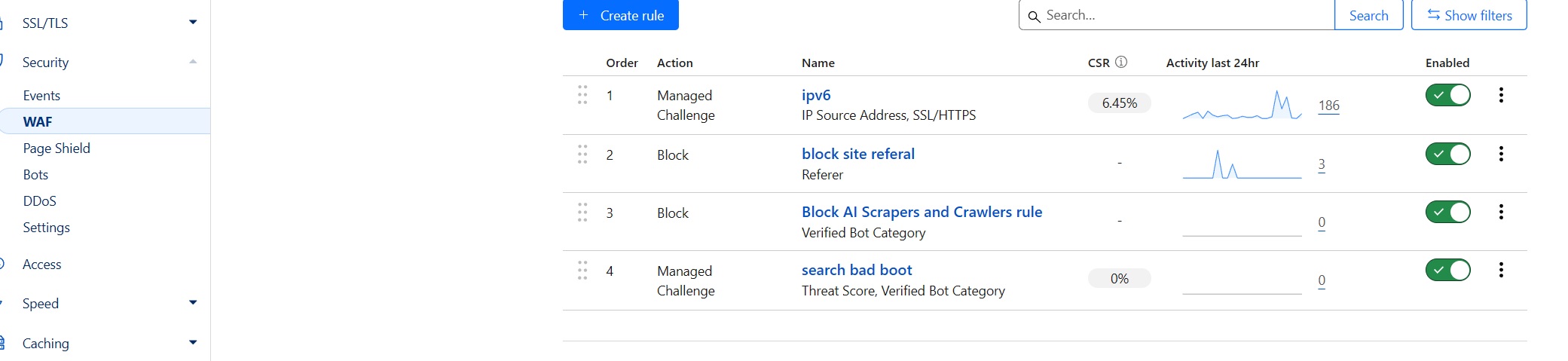Click drag handle of search bad boot rule
This screenshot has height=361, width=1568.
click(582, 271)
